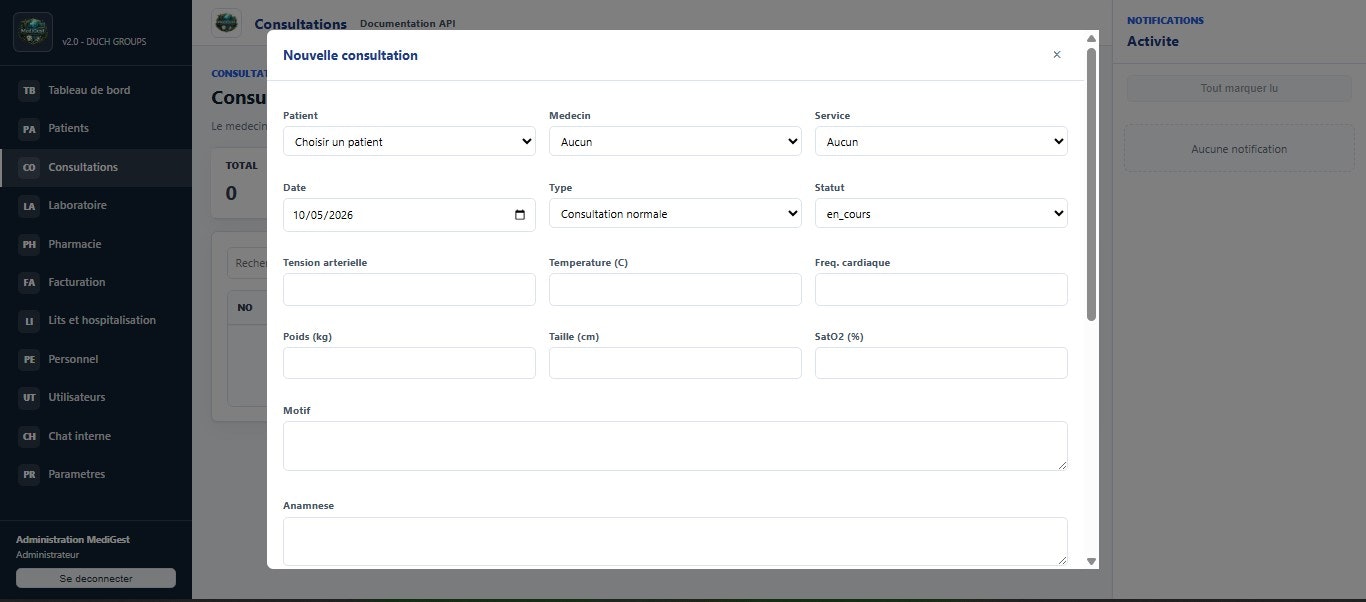
Task: Click the UT Utilisateurs sidebar badge icon
Action: pyautogui.click(x=29, y=398)
